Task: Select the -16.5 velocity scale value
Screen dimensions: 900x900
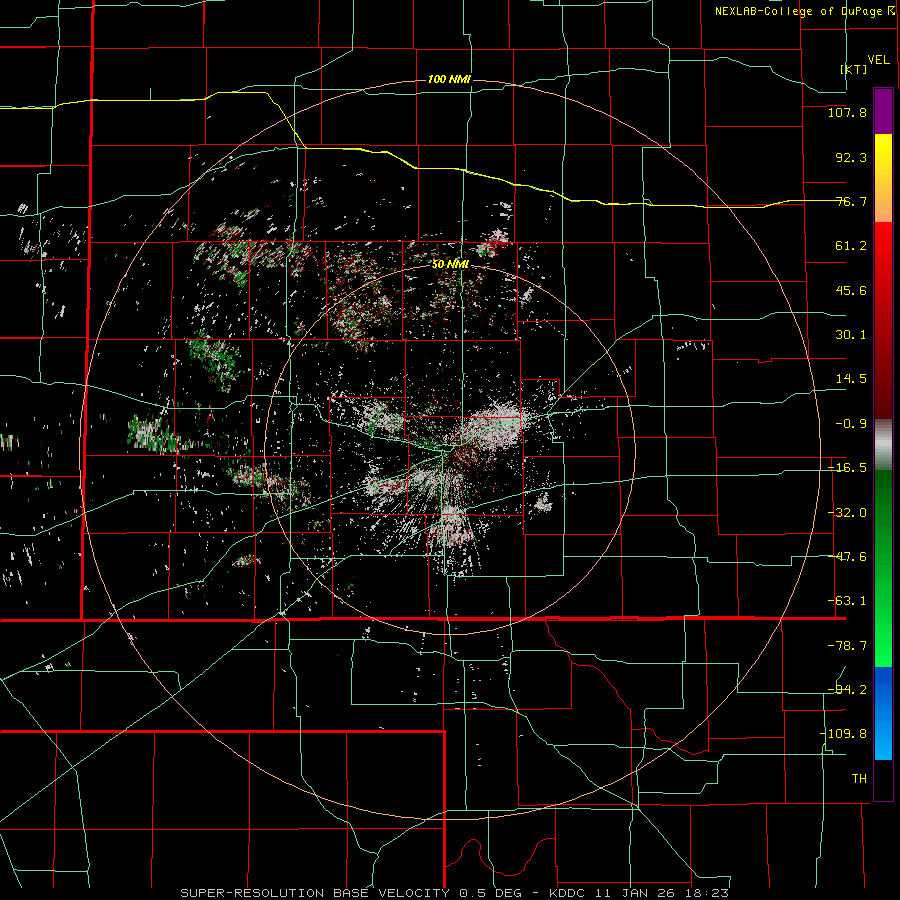Action: click(847, 468)
